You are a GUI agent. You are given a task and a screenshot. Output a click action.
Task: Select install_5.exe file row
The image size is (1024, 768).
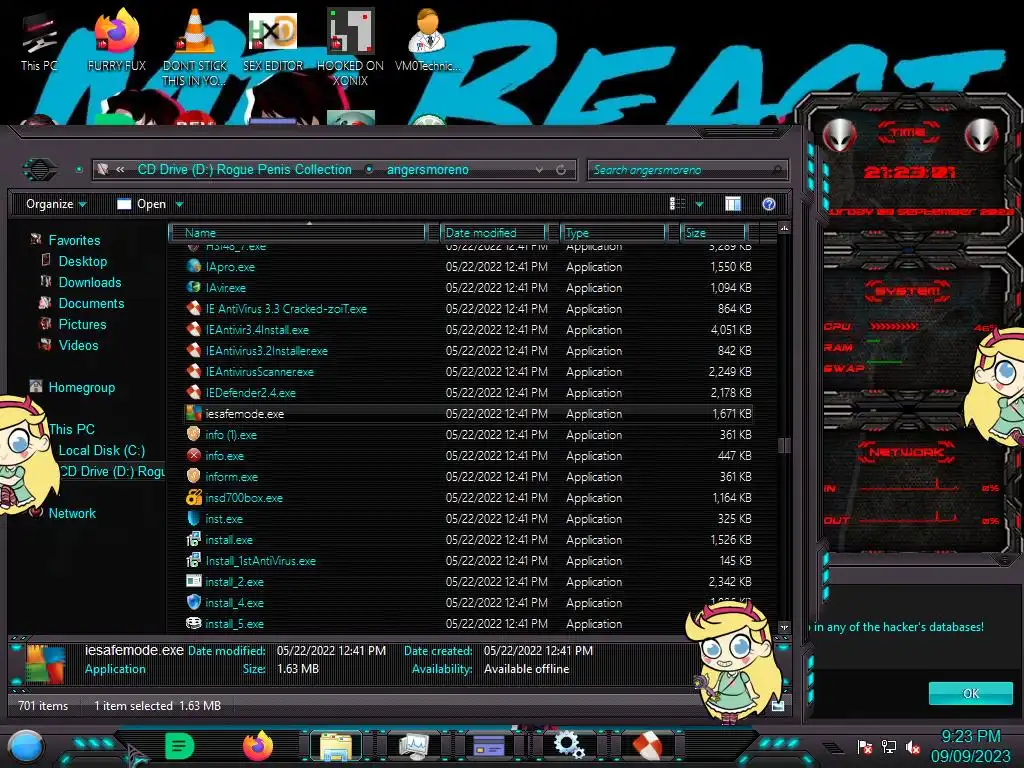coord(469,624)
